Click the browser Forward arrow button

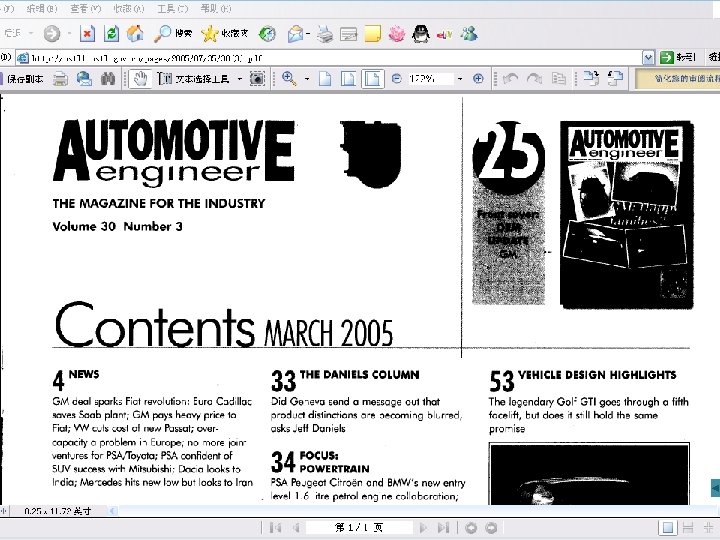pos(51,34)
